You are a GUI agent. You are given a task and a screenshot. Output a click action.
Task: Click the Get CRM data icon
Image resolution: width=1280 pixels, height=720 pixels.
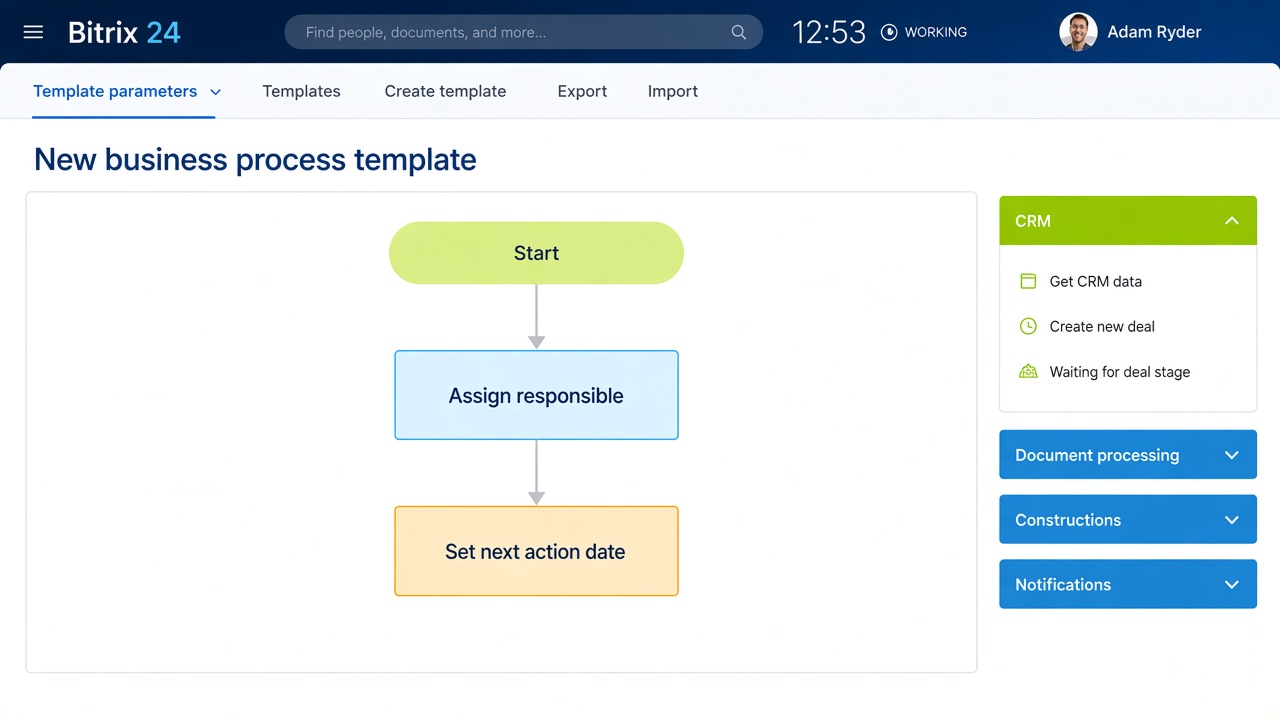(1028, 281)
